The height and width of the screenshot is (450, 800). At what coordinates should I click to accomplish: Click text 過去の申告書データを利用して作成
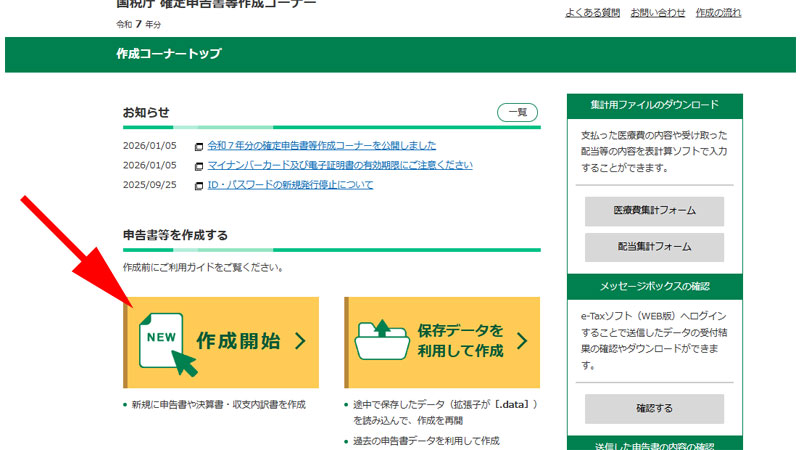pos(426,441)
